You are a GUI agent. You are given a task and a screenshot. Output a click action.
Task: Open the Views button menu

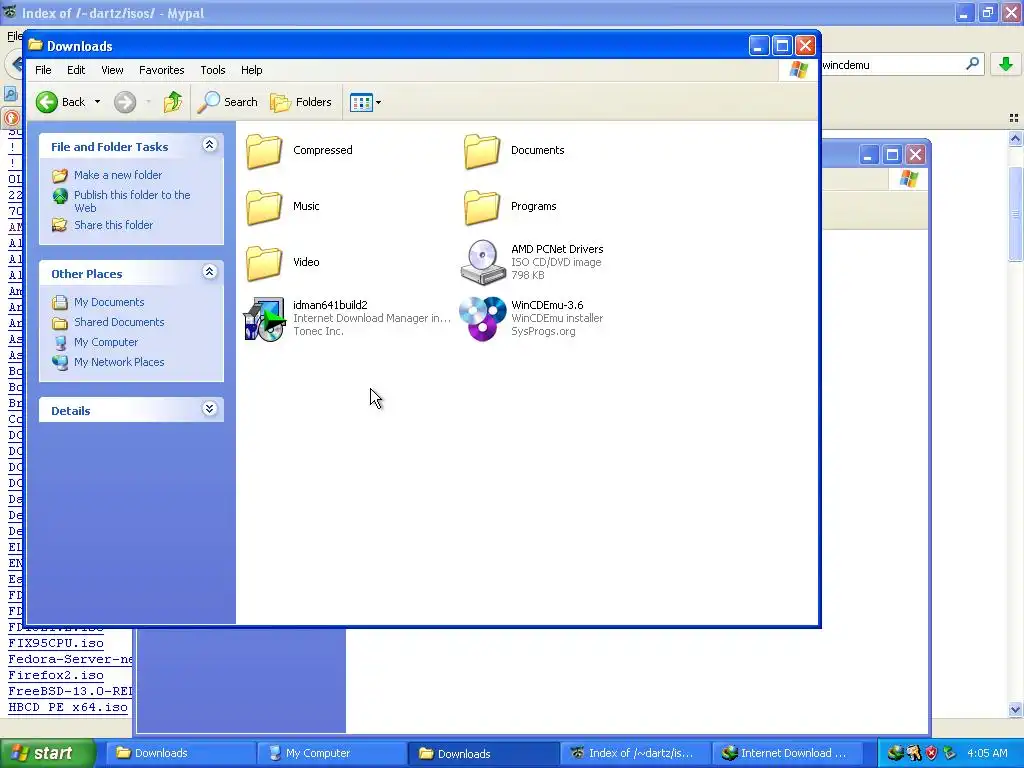click(365, 103)
